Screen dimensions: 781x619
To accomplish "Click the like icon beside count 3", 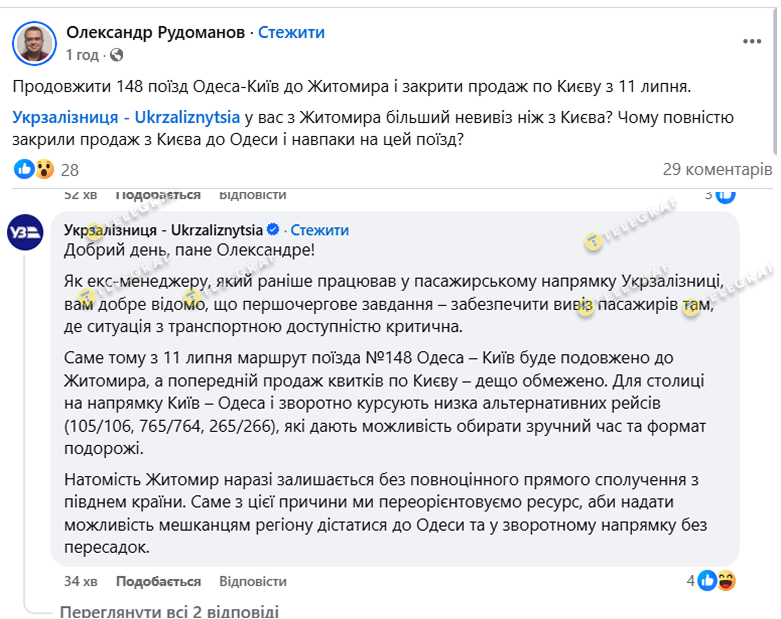I will [726, 195].
